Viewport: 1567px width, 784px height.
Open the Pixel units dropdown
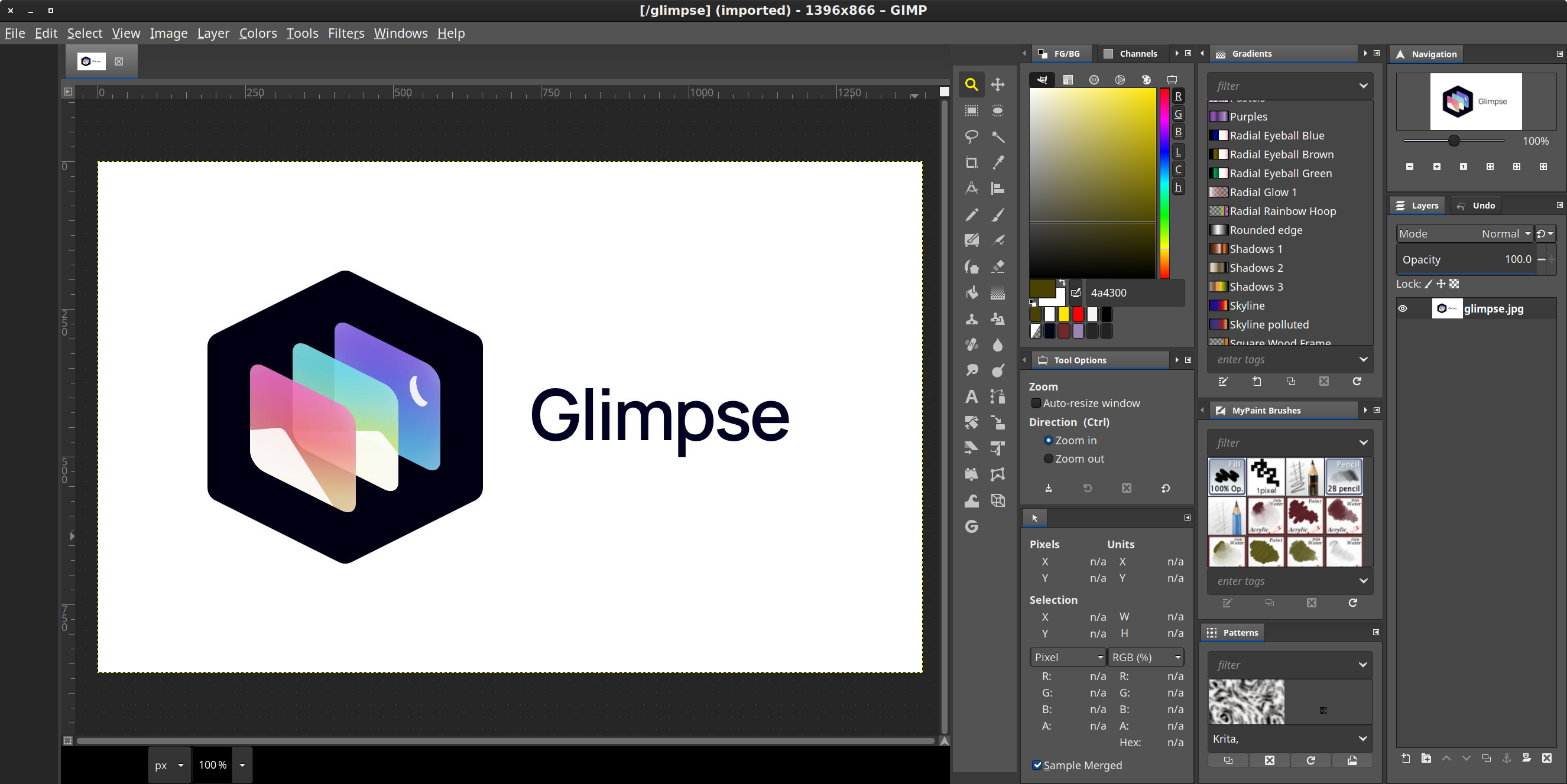(x=1068, y=657)
